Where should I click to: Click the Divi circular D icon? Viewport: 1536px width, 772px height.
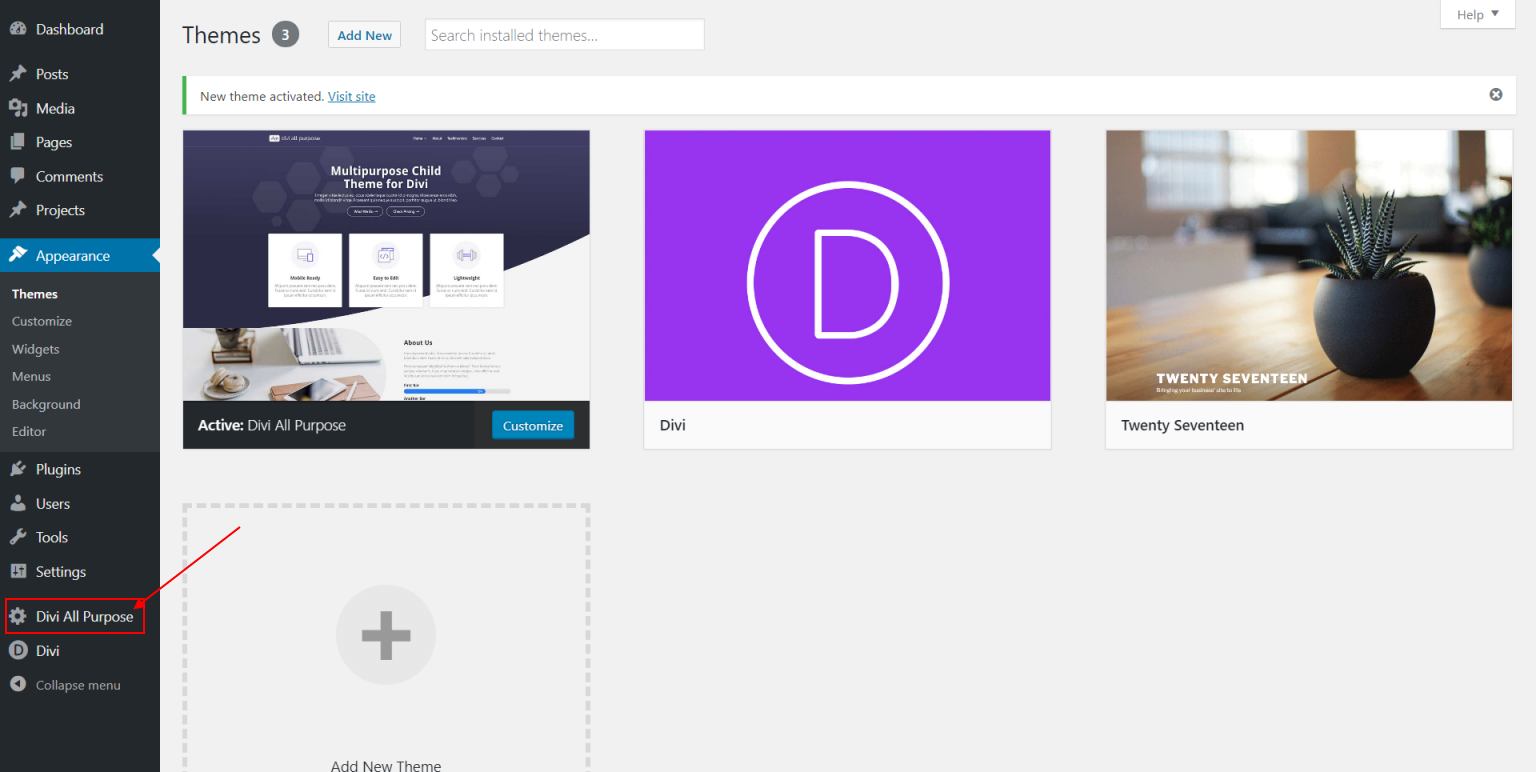pos(18,650)
